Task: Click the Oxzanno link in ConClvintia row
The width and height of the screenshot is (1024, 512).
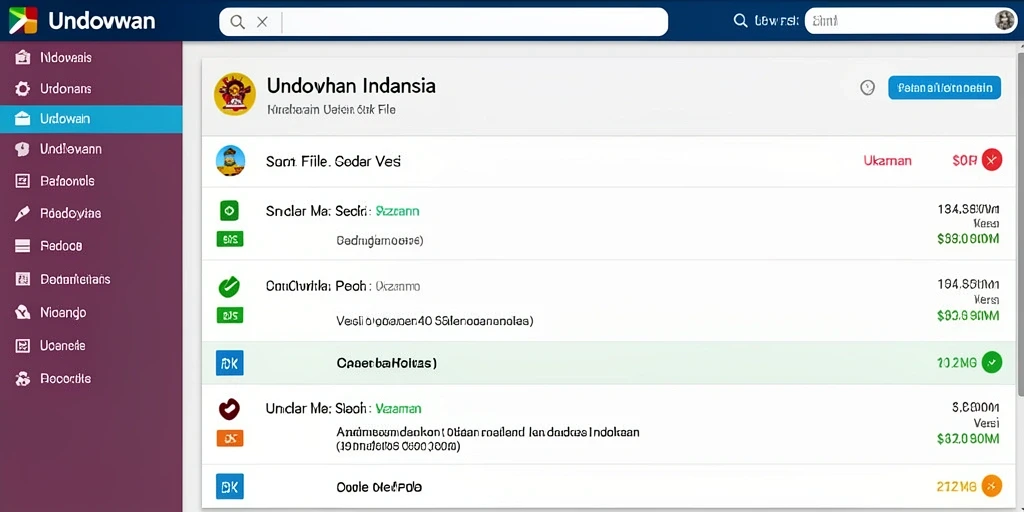Action: 398,287
